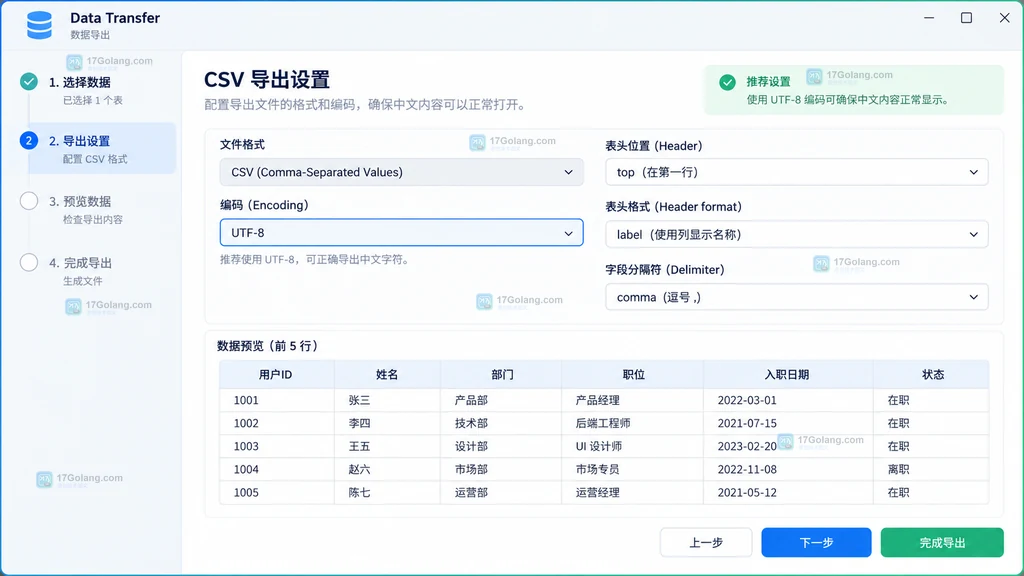Viewport: 1024px width, 576px height.
Task: Click the blue 下一步 button
Action: [x=816, y=543]
